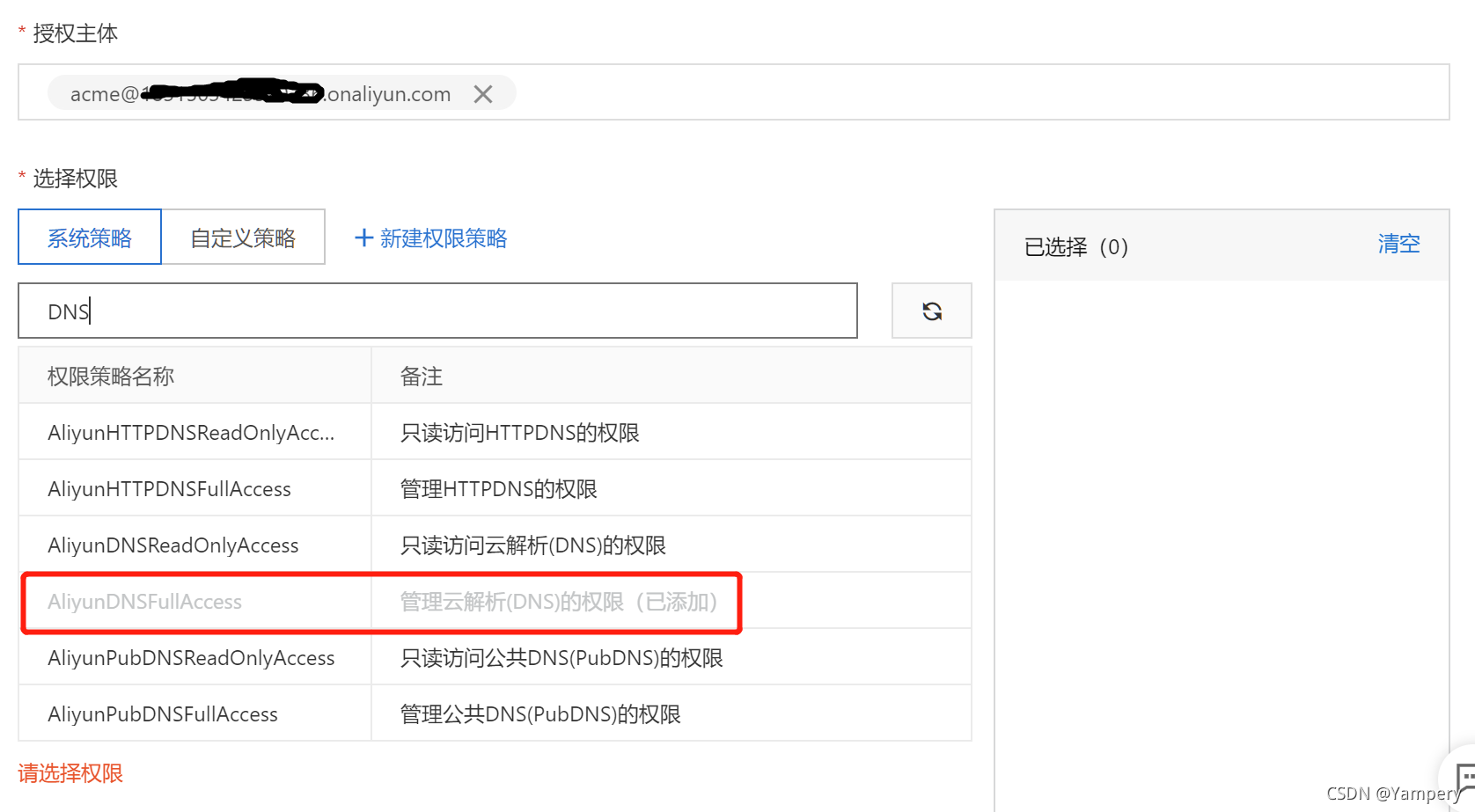Click the 只读访问公共DNS(PubDNS)的权限 remark
The image size is (1475, 812).
coord(561,658)
